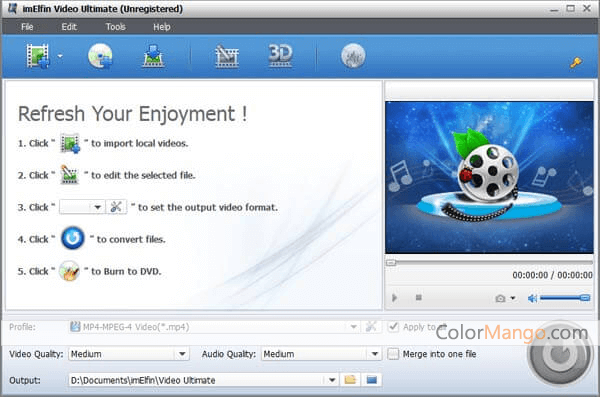Open the Help menu

(x=161, y=27)
